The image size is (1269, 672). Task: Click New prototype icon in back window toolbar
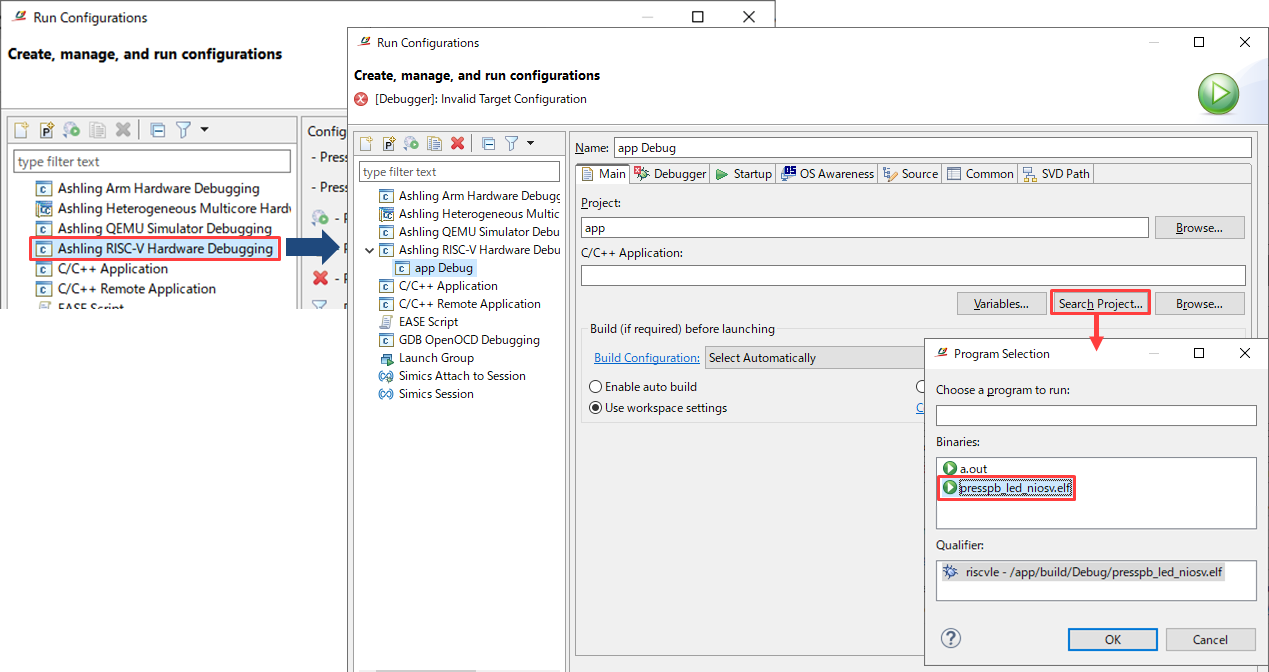click(x=46, y=129)
